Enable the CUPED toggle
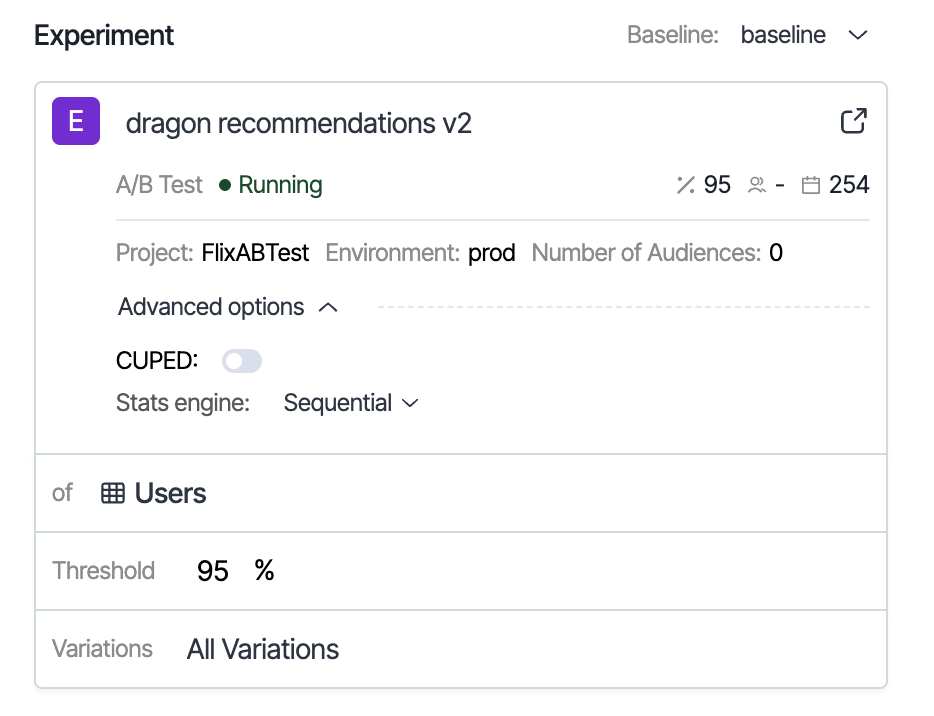This screenshot has width=934, height=716. click(x=242, y=361)
